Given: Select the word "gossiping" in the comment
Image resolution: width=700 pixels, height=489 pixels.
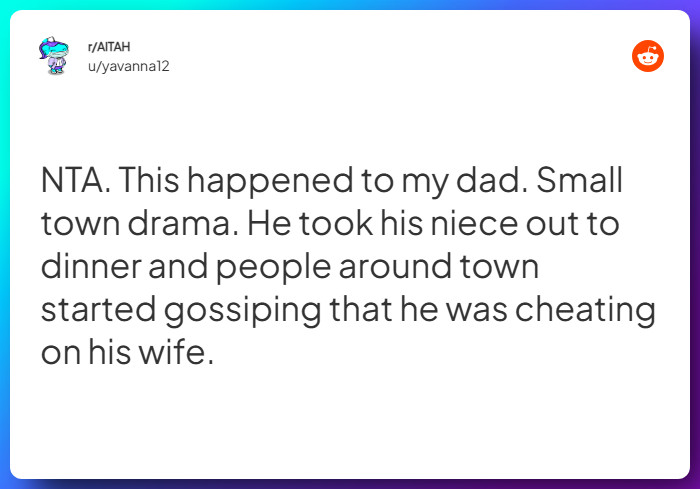Looking at the screenshot, I should click(242, 311).
